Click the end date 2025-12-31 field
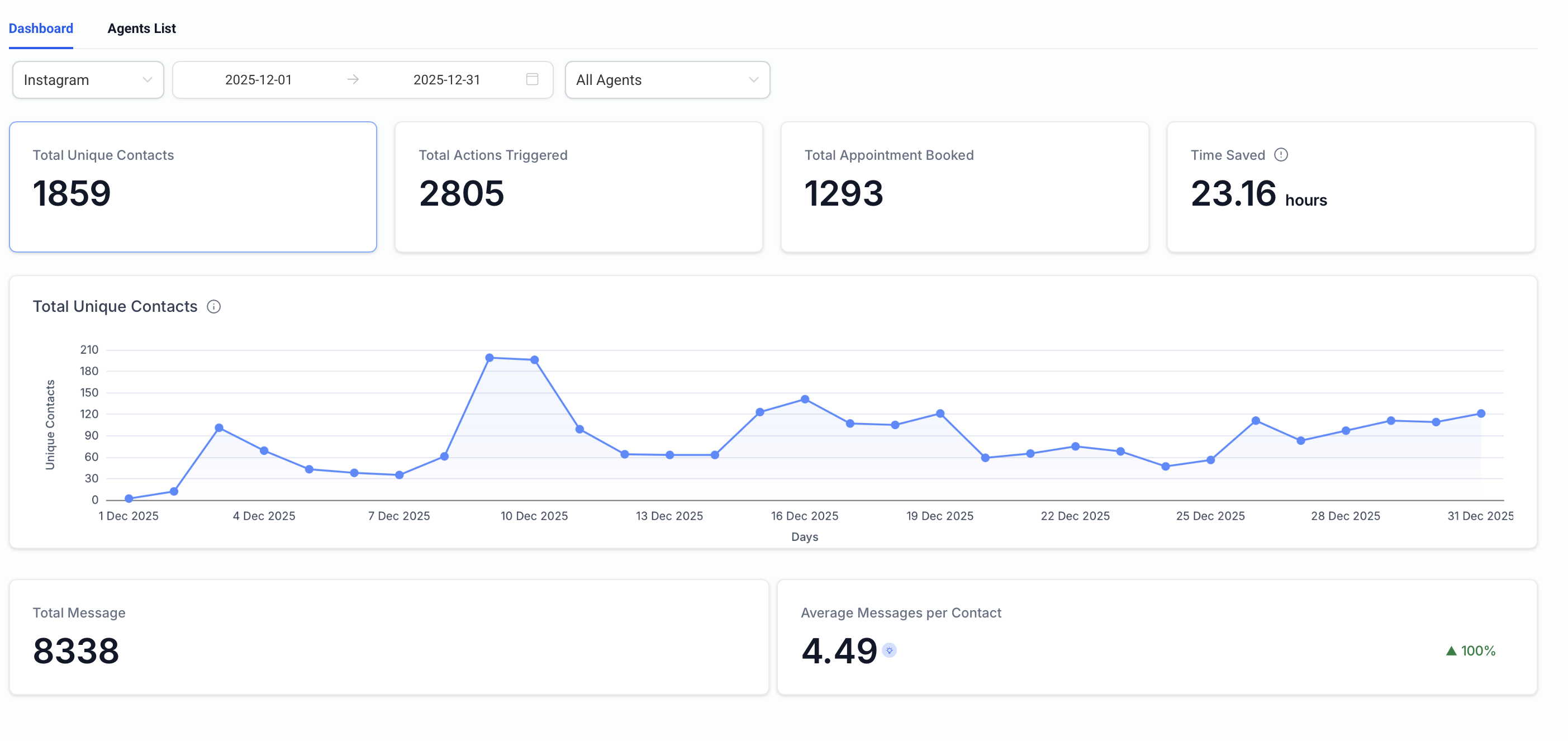This screenshot has width=1568, height=741. (x=446, y=80)
